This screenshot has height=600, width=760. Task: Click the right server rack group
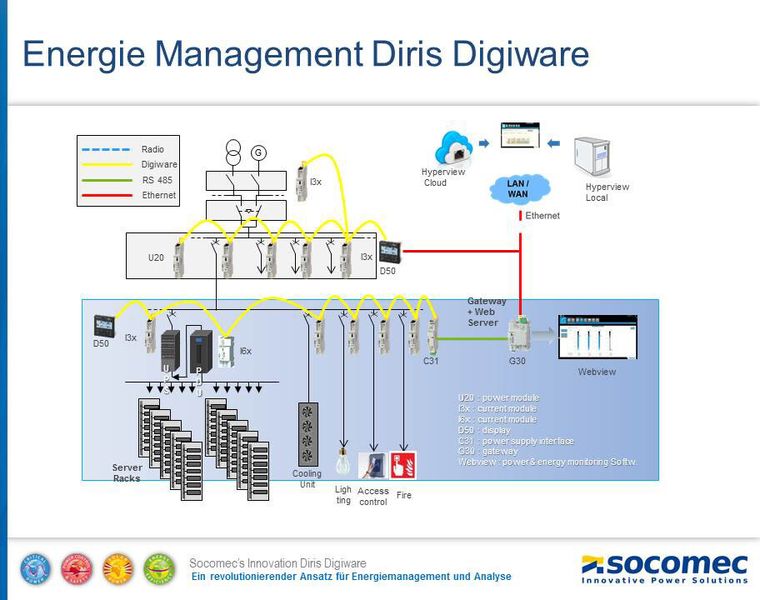click(x=237, y=449)
